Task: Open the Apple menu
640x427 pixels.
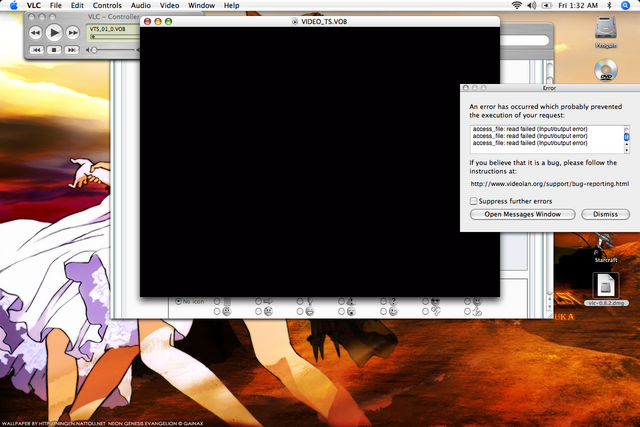Action: 13,5
